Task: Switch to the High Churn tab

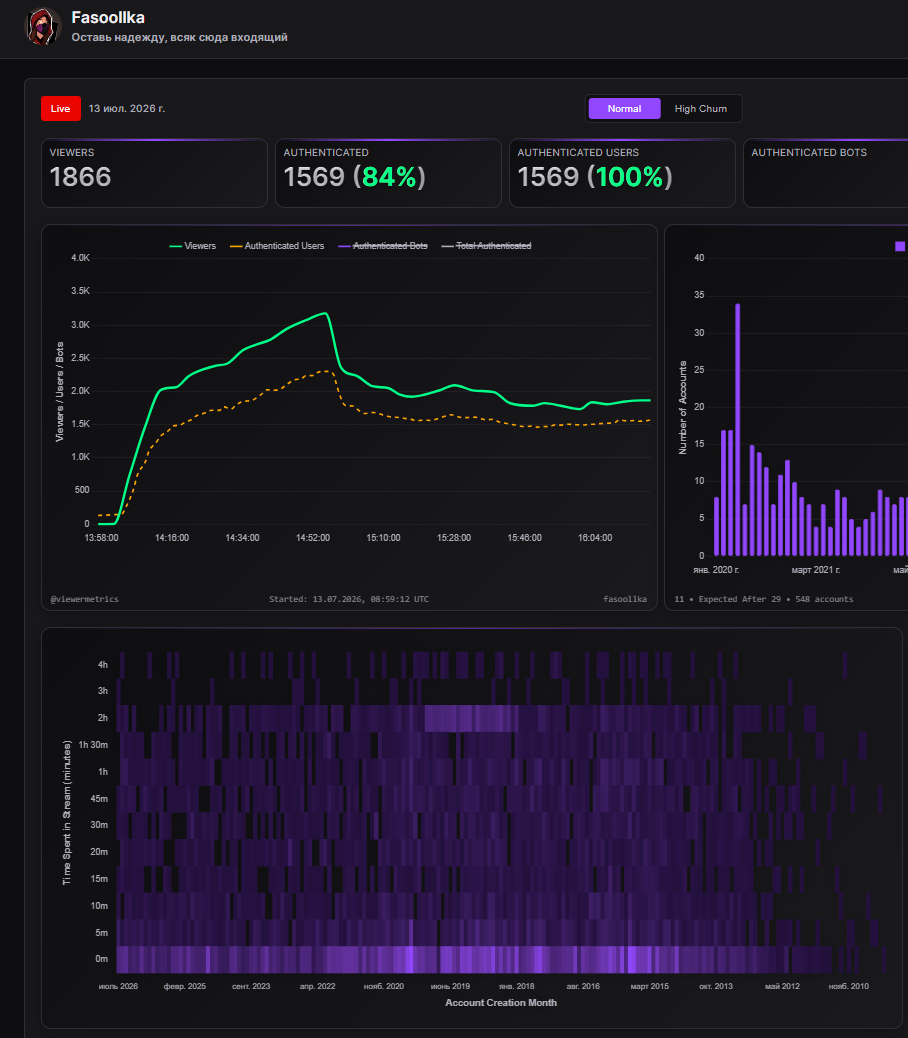Action: [700, 109]
